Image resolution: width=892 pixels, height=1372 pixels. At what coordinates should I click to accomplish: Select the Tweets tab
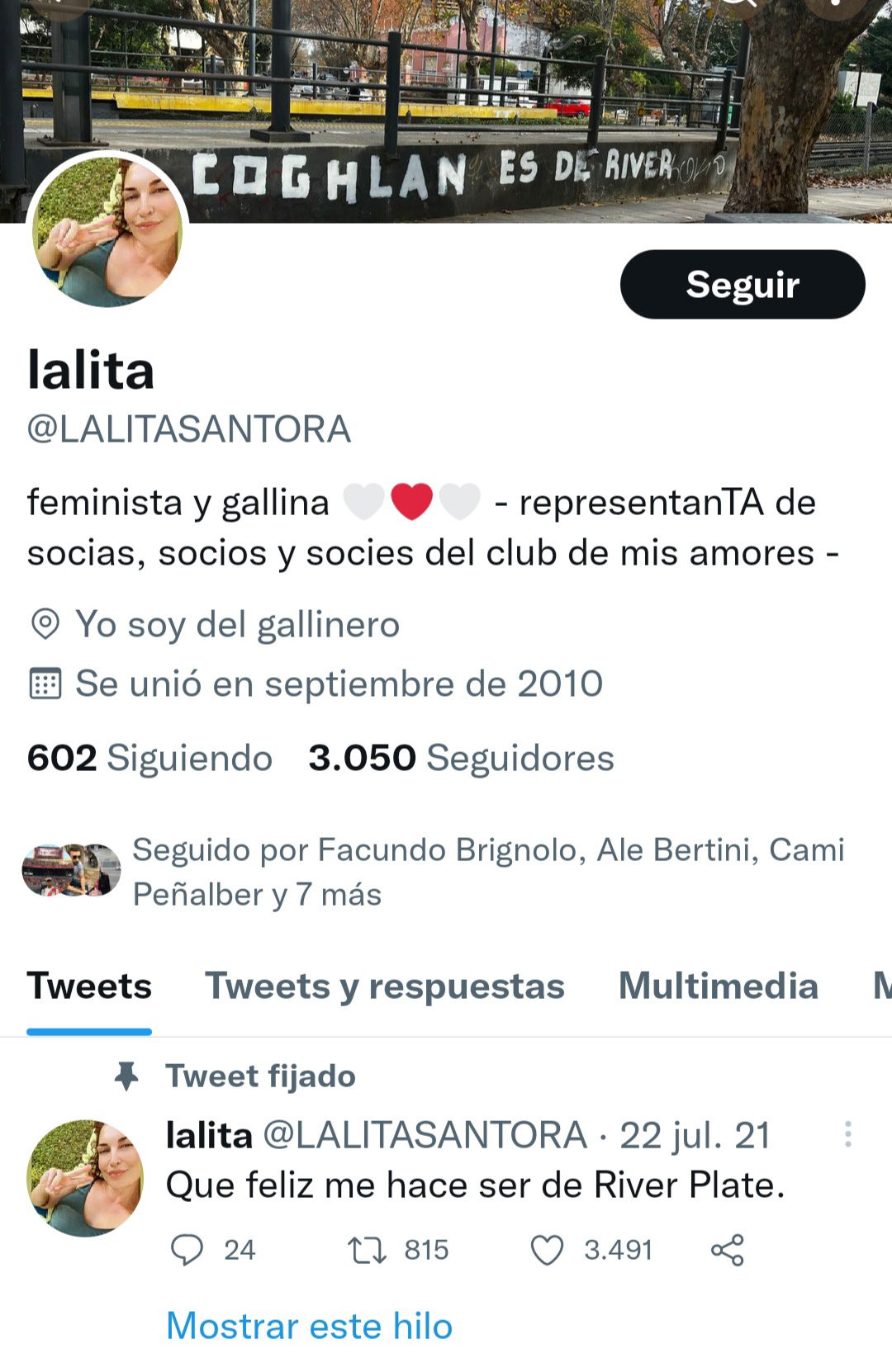point(89,986)
